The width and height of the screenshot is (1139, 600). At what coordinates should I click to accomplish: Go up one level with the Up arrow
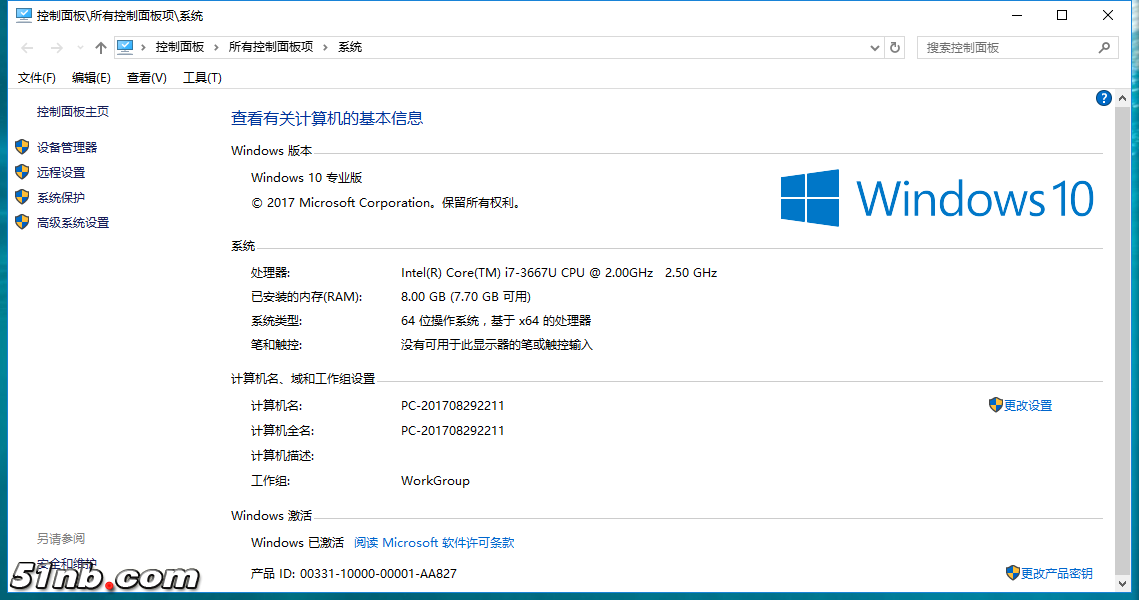(100, 48)
